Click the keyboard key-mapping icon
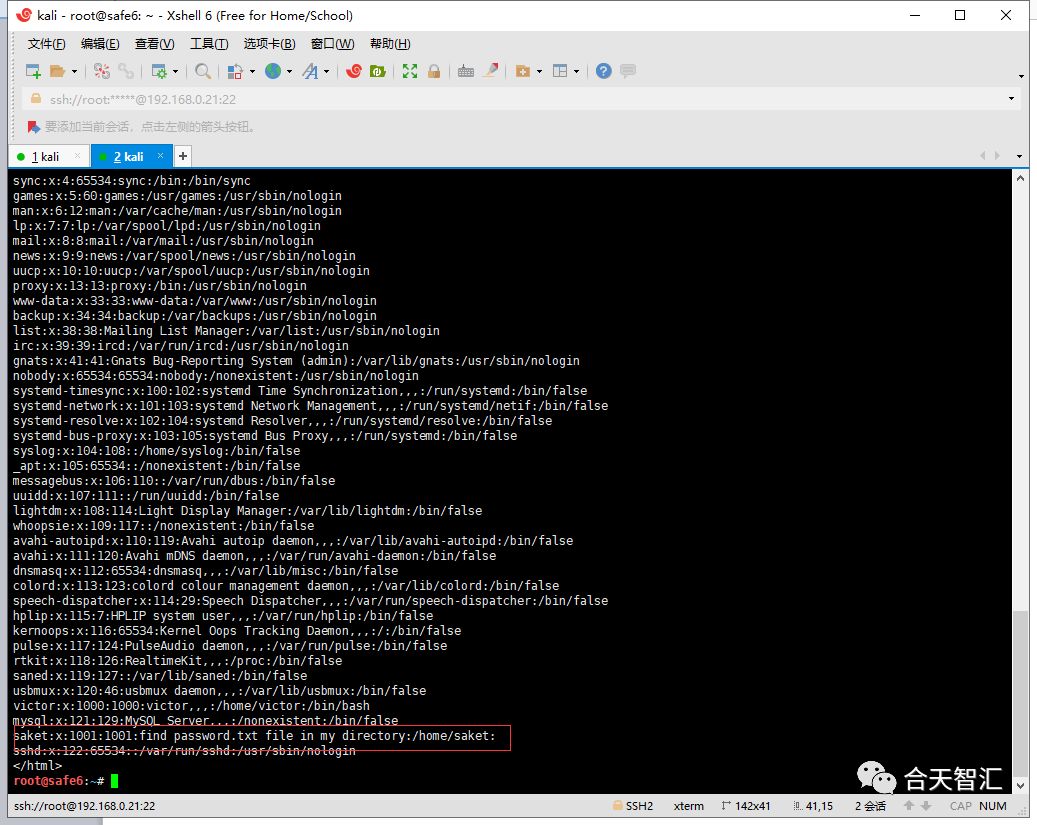1037x825 pixels. [x=466, y=71]
